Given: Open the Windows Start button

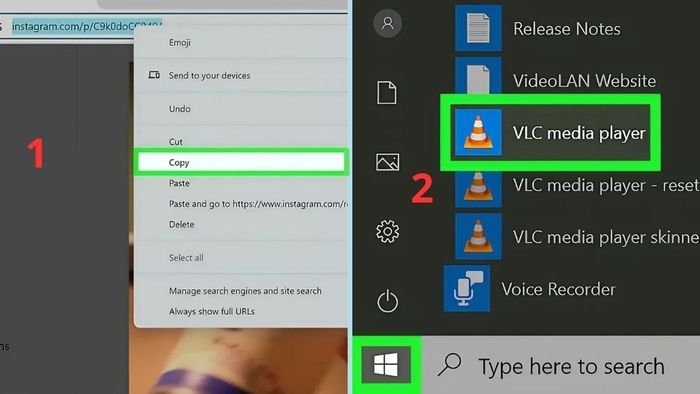Looking at the screenshot, I should point(386,365).
